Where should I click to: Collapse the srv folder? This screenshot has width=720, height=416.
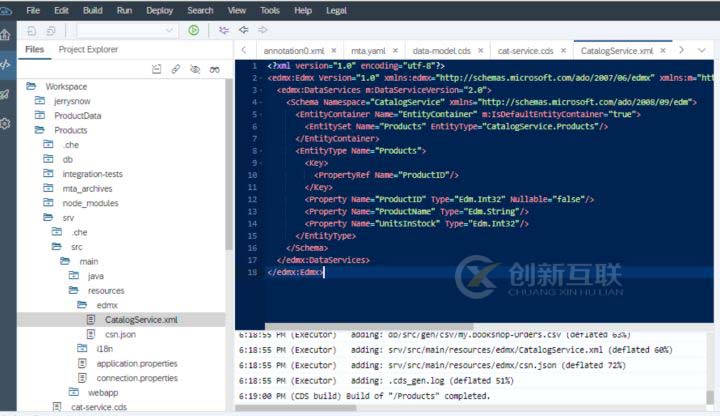[48, 217]
